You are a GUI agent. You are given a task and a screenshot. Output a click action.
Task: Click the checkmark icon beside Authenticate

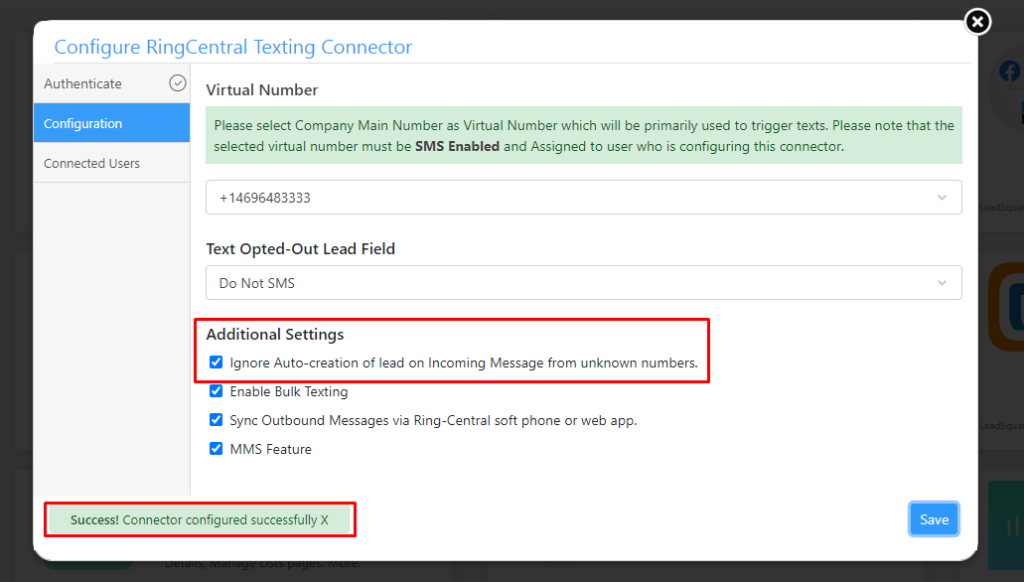point(176,83)
